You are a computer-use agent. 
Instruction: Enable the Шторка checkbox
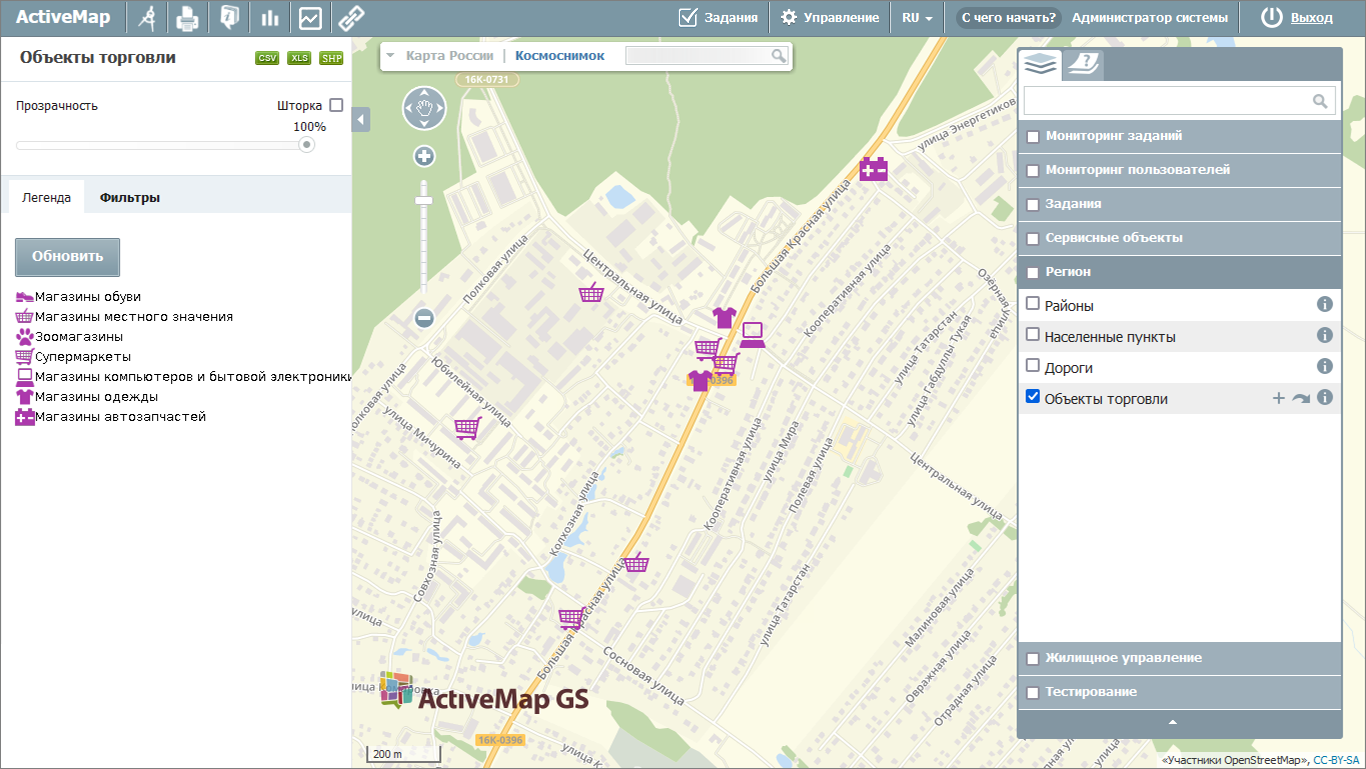(336, 105)
